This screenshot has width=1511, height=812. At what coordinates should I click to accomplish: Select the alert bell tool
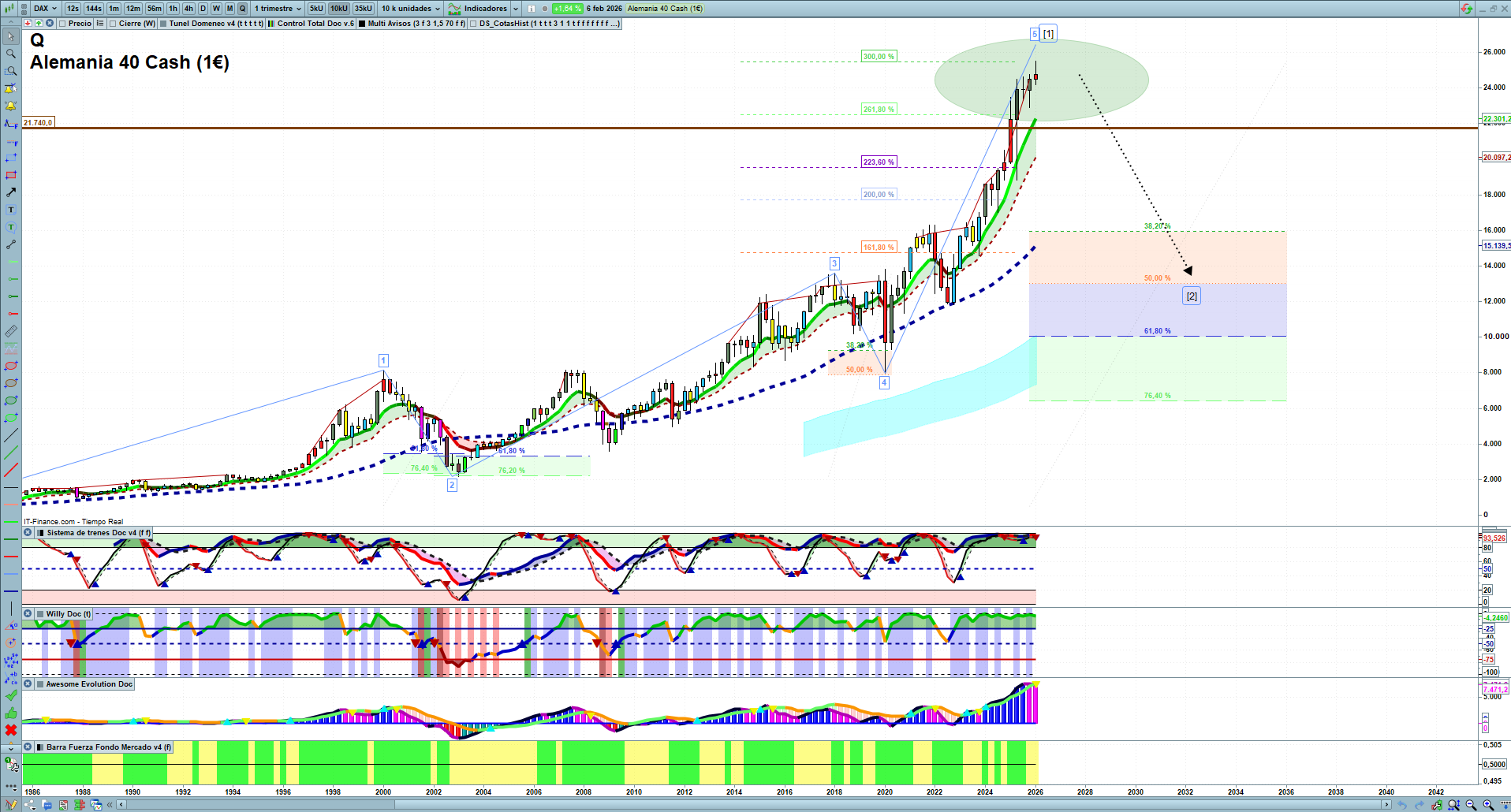pos(11,106)
